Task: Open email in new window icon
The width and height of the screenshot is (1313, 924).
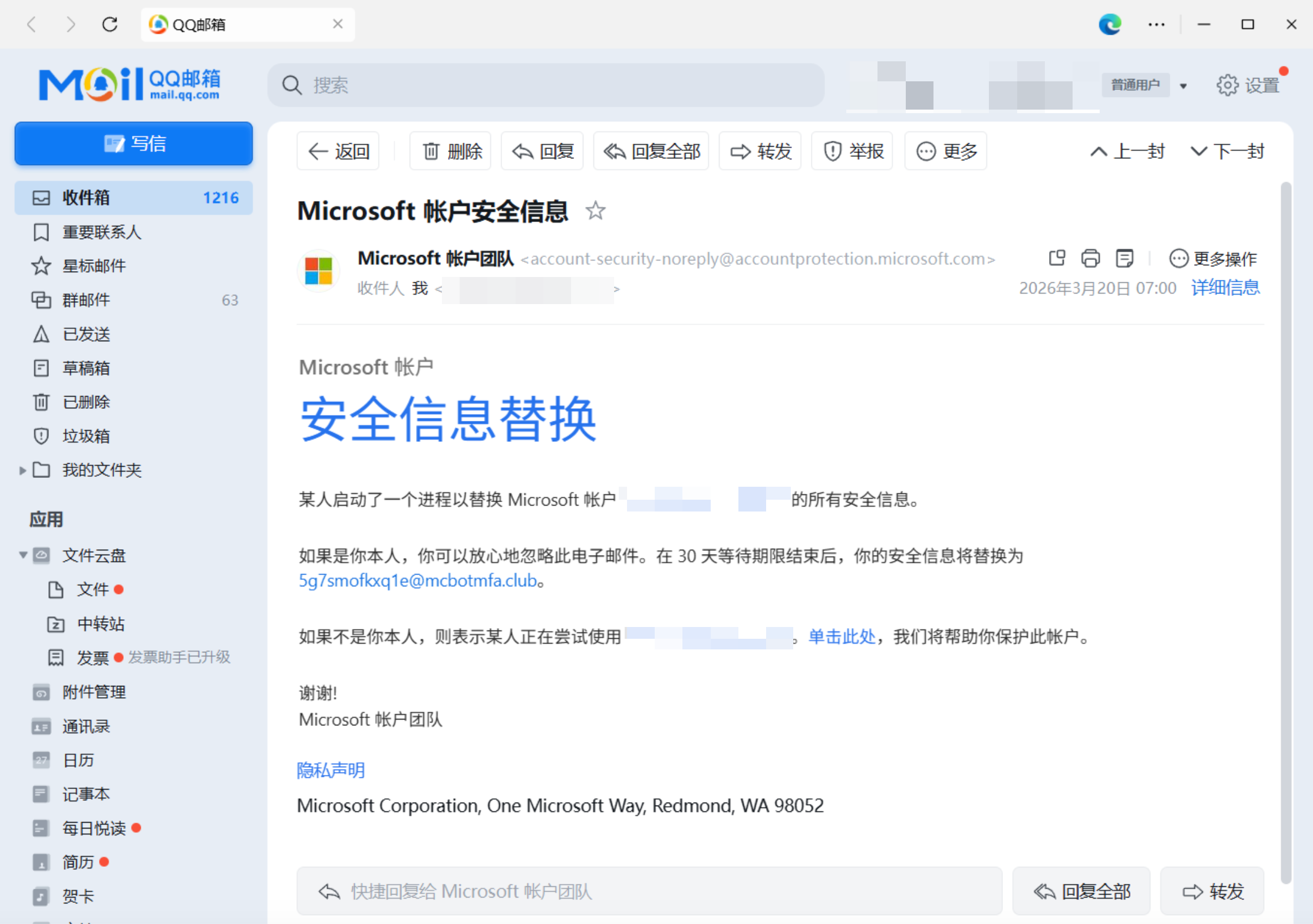Action: (1057, 258)
